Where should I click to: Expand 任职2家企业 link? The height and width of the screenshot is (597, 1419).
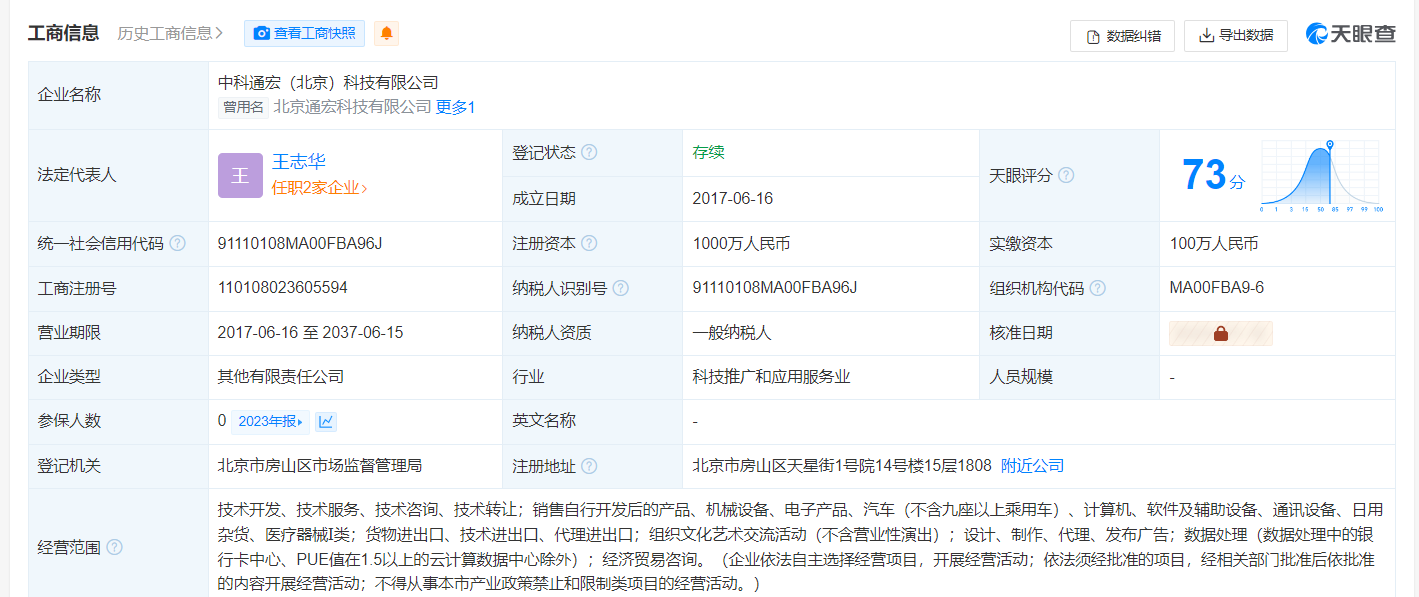pyautogui.click(x=320, y=188)
